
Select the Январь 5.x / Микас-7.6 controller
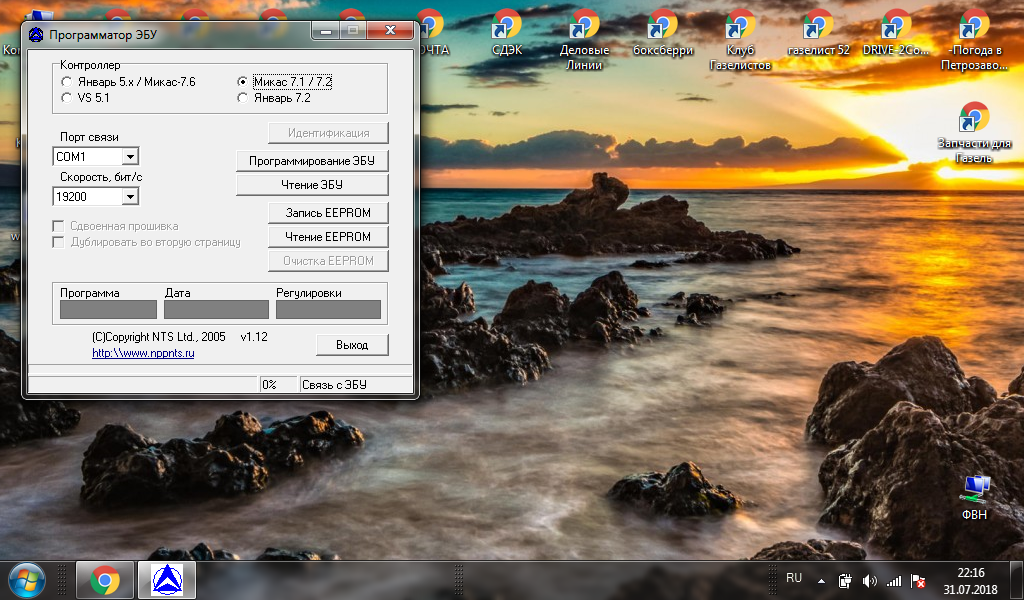pyautogui.click(x=67, y=82)
